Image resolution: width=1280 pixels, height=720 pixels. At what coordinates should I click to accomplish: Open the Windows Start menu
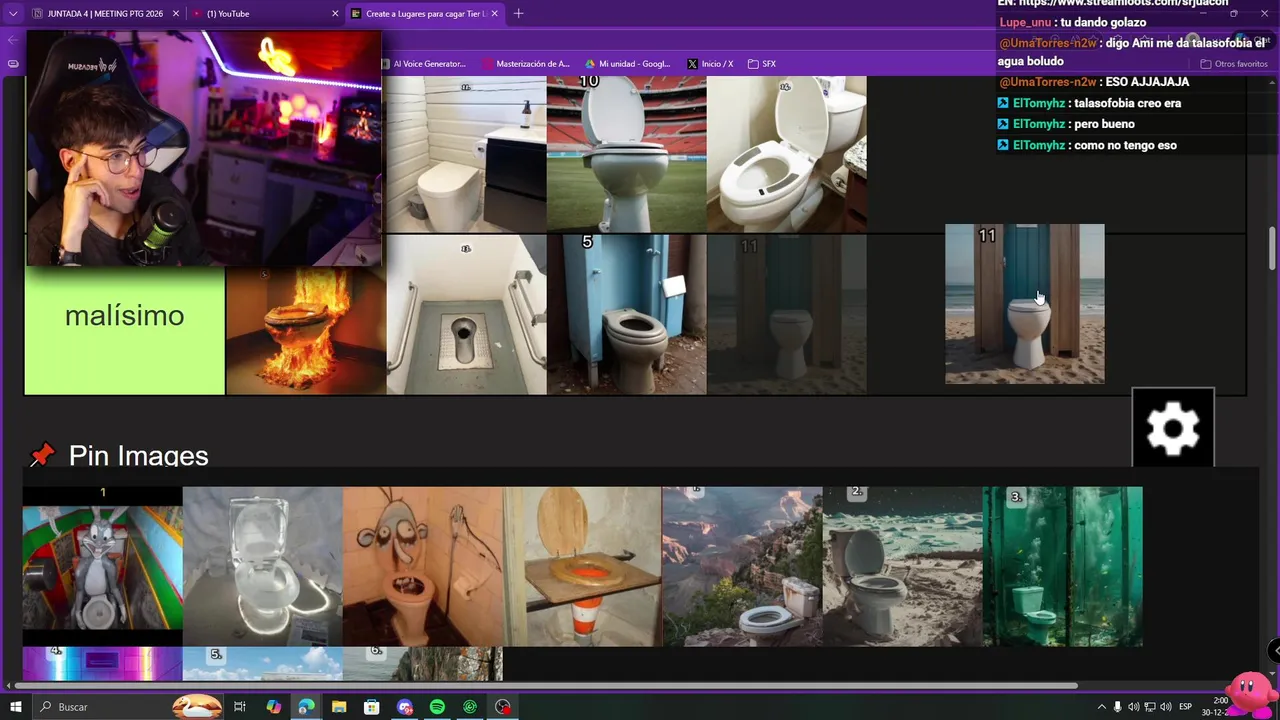click(x=15, y=707)
